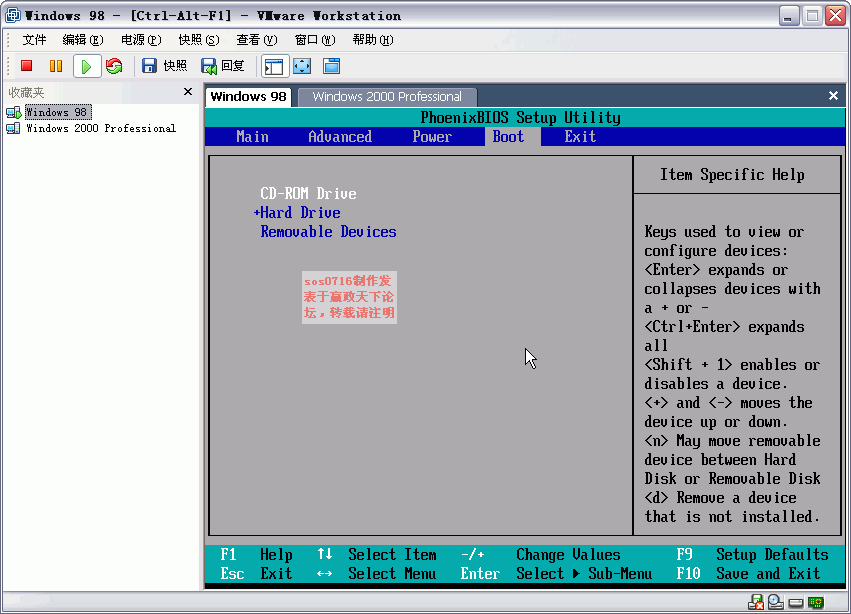
Task: Maximize the VMware Workstation window
Action: 812,16
